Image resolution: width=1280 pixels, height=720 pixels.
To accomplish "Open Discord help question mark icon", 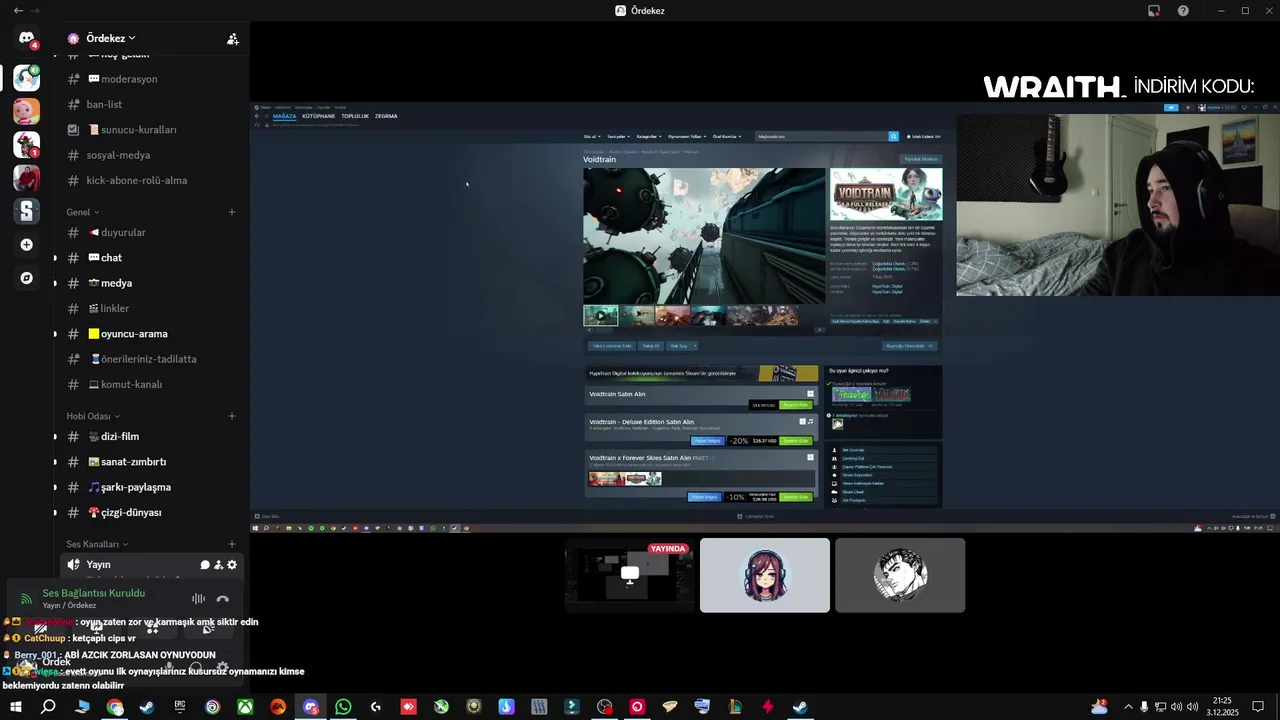I will [x=1184, y=10].
